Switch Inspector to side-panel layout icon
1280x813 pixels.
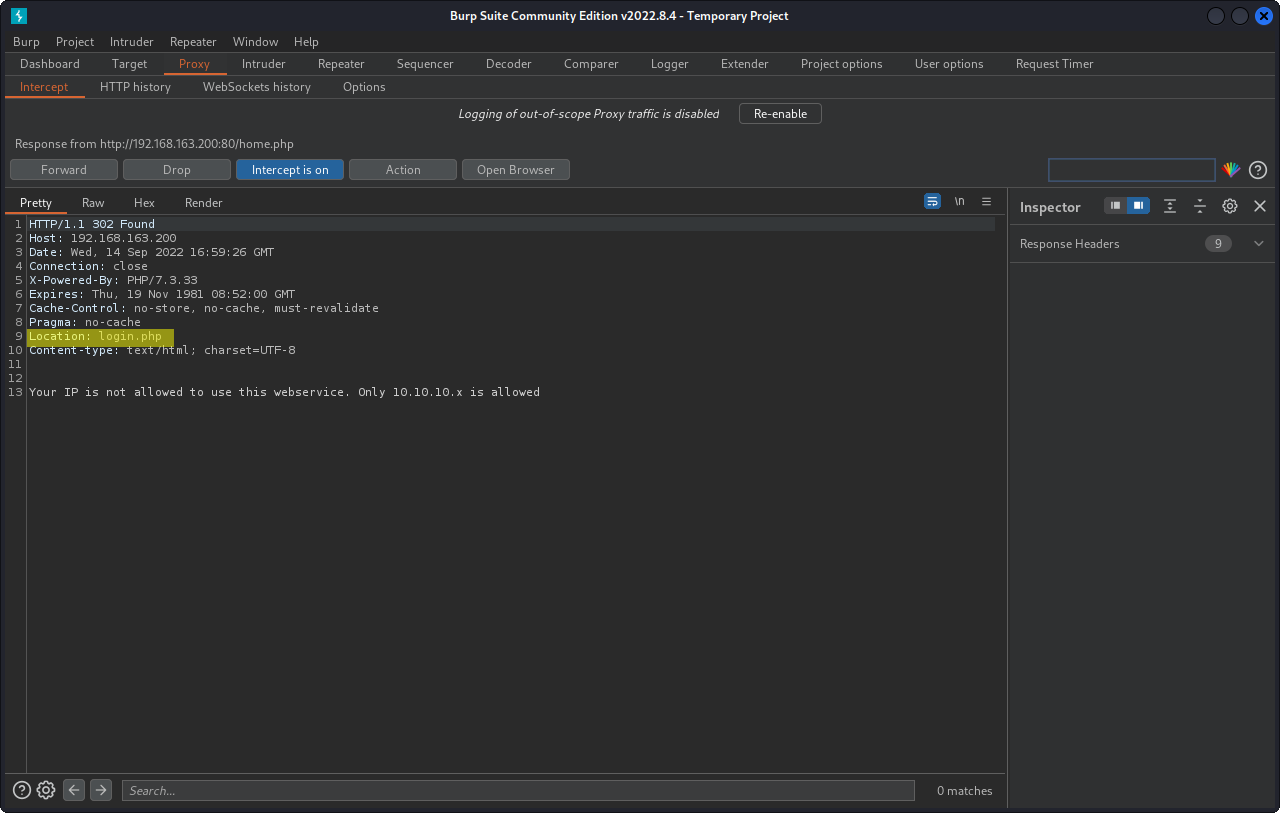point(1138,205)
